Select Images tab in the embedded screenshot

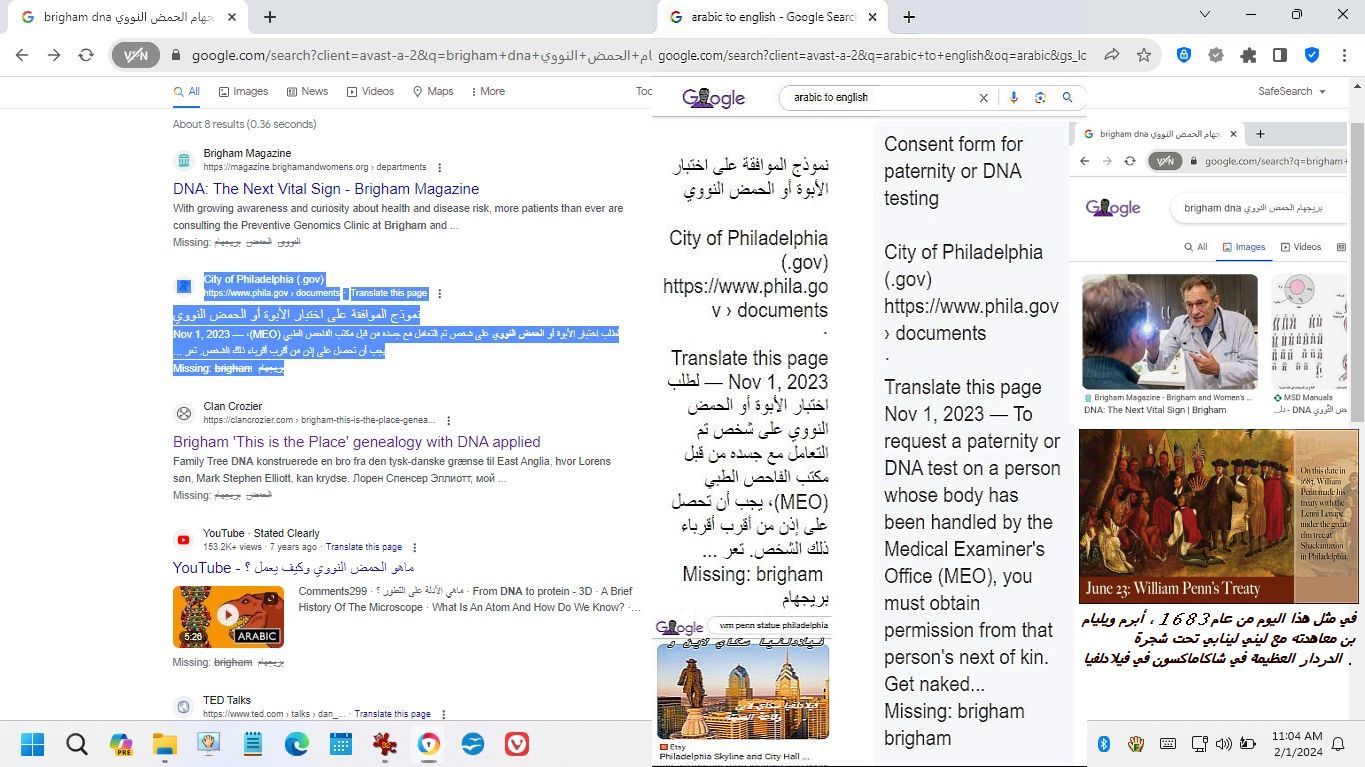pyautogui.click(x=1243, y=247)
